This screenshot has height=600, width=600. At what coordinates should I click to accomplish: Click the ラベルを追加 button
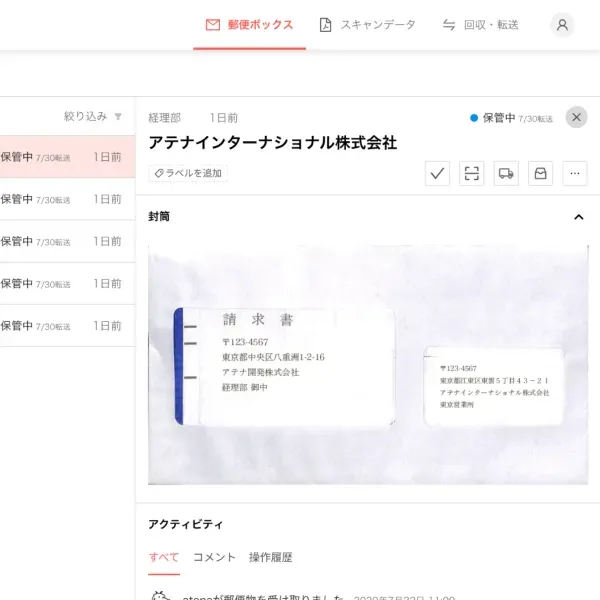point(188,173)
